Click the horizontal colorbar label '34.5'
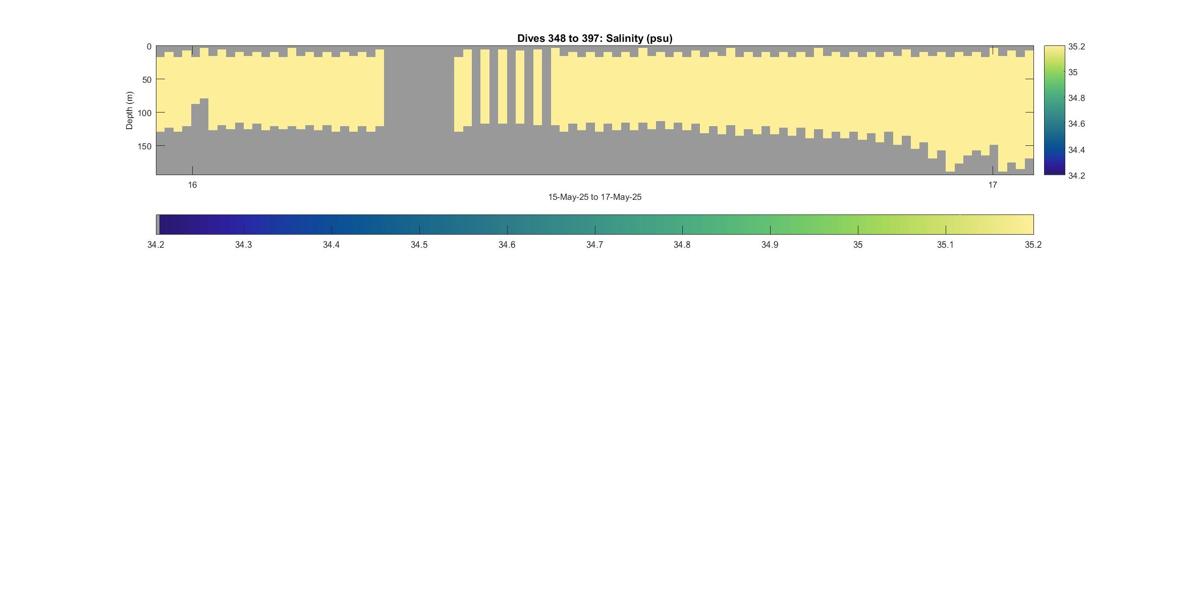 coord(419,245)
